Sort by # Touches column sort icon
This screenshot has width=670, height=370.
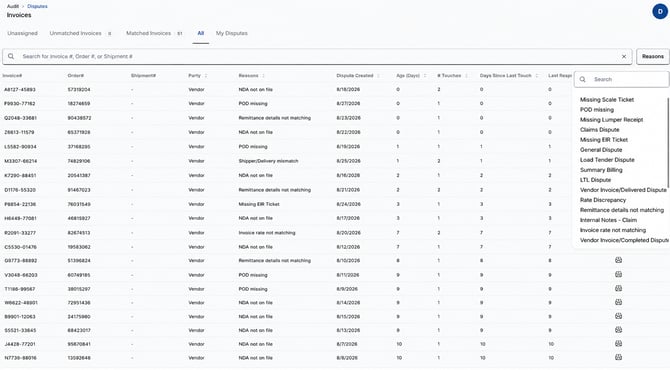tap(466, 76)
